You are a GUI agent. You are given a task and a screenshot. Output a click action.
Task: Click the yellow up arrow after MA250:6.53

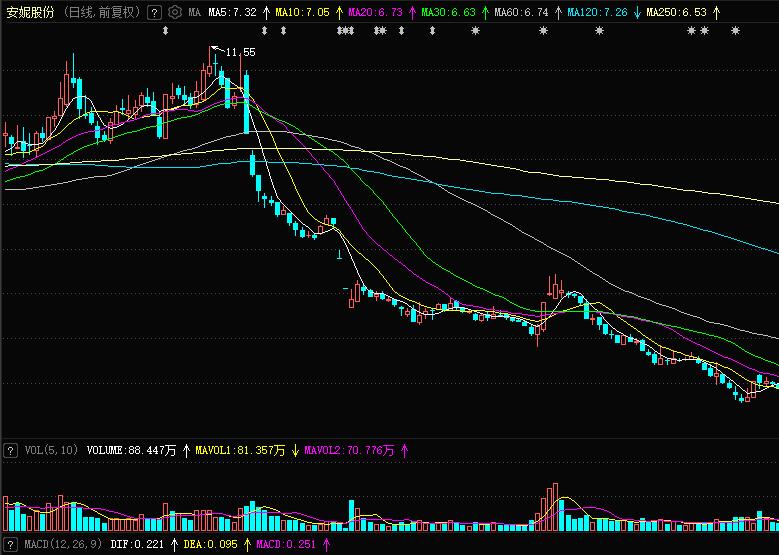click(716, 12)
